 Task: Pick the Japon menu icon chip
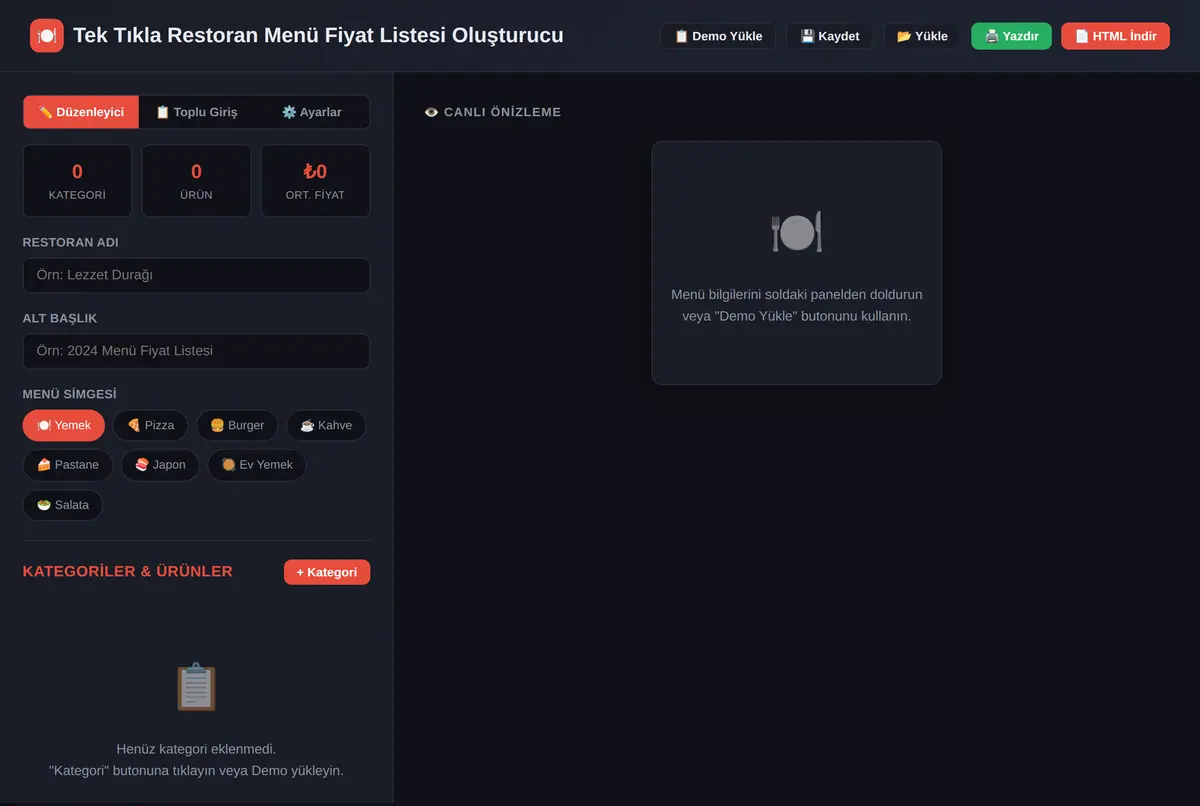point(160,465)
